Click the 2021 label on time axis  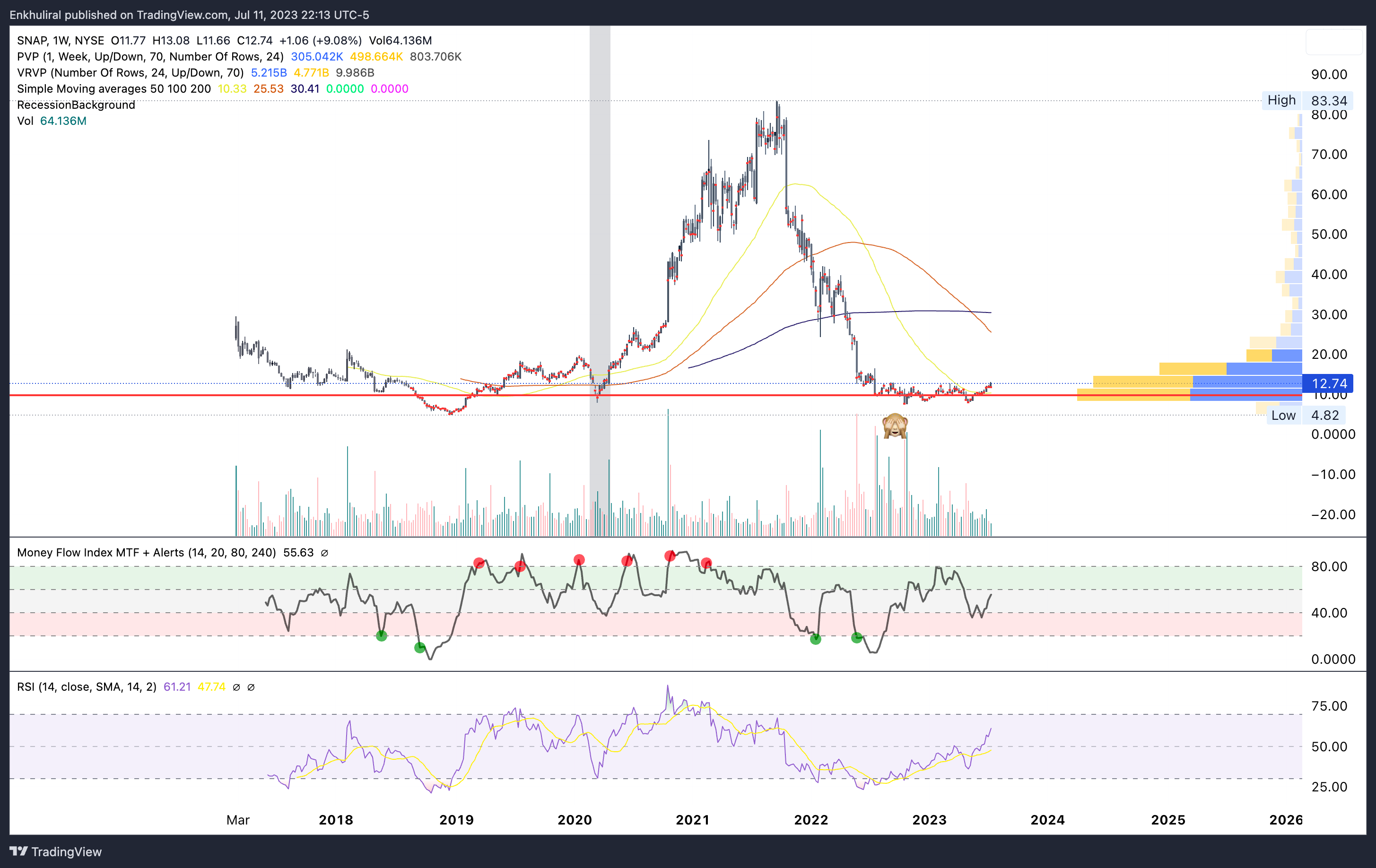(x=693, y=820)
